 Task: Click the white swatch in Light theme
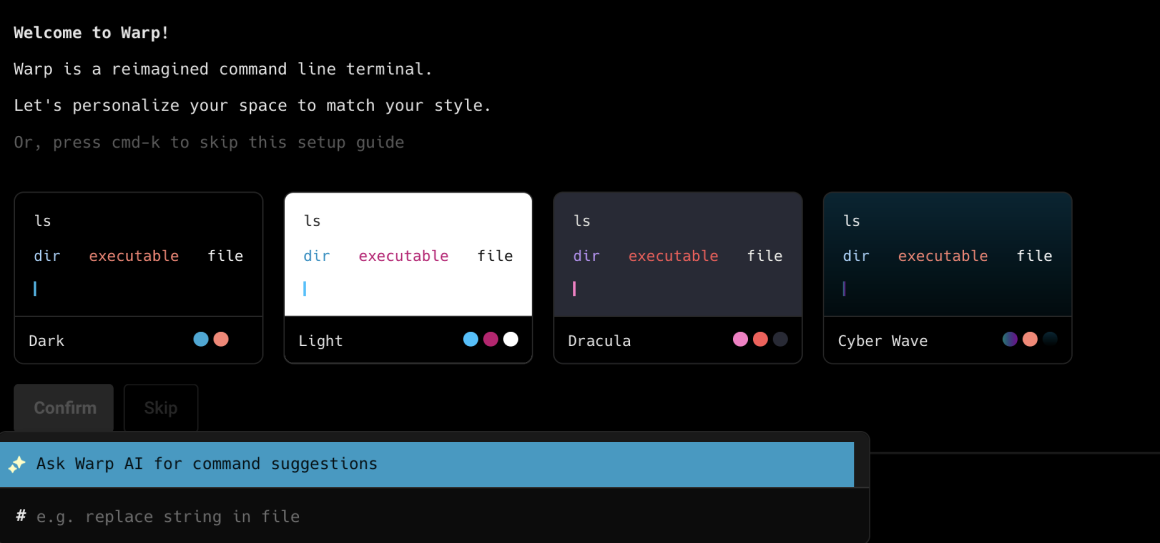tap(510, 339)
